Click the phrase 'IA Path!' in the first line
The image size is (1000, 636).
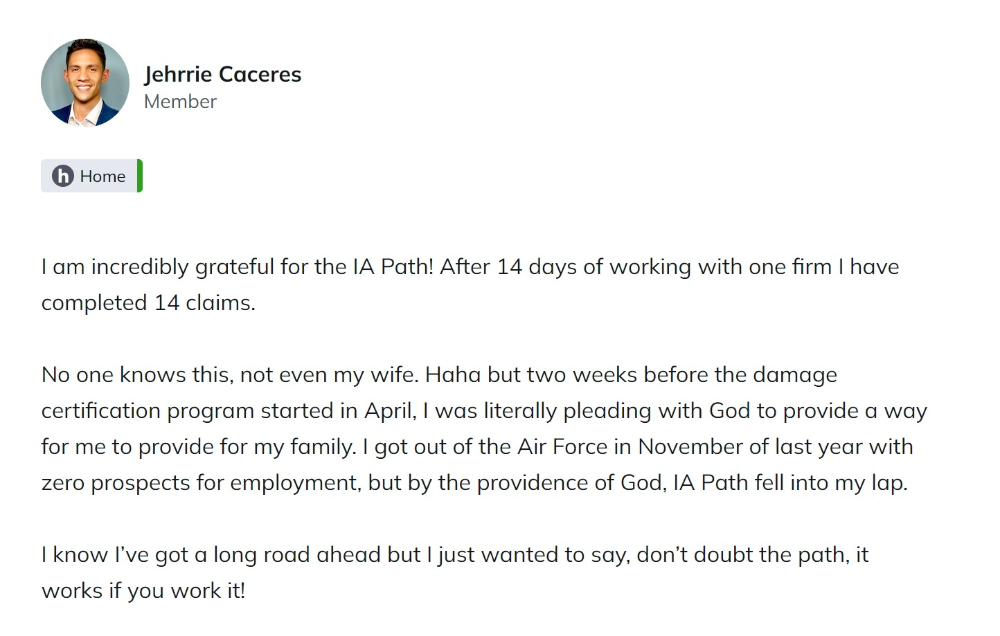coord(392,267)
